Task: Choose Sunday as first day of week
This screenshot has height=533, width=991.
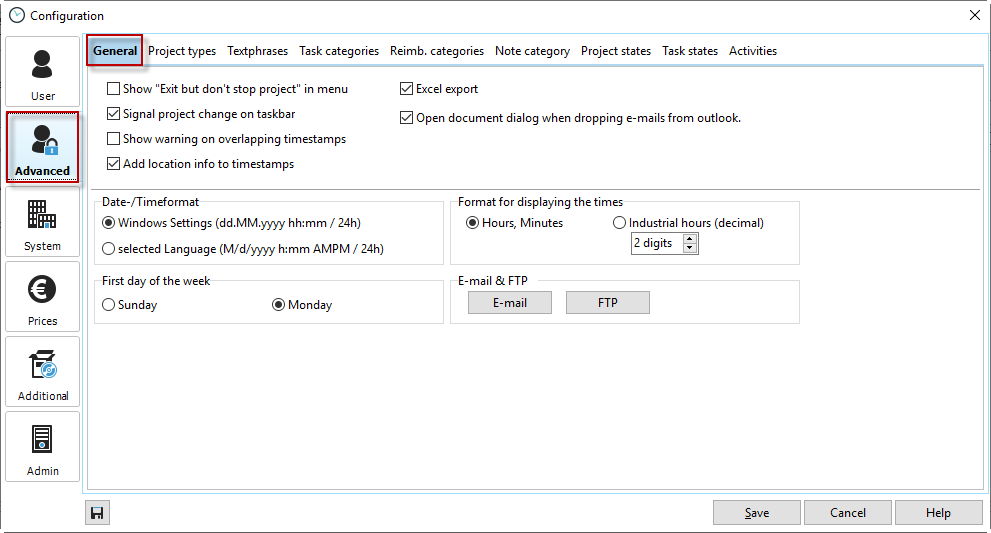Action: [109, 305]
